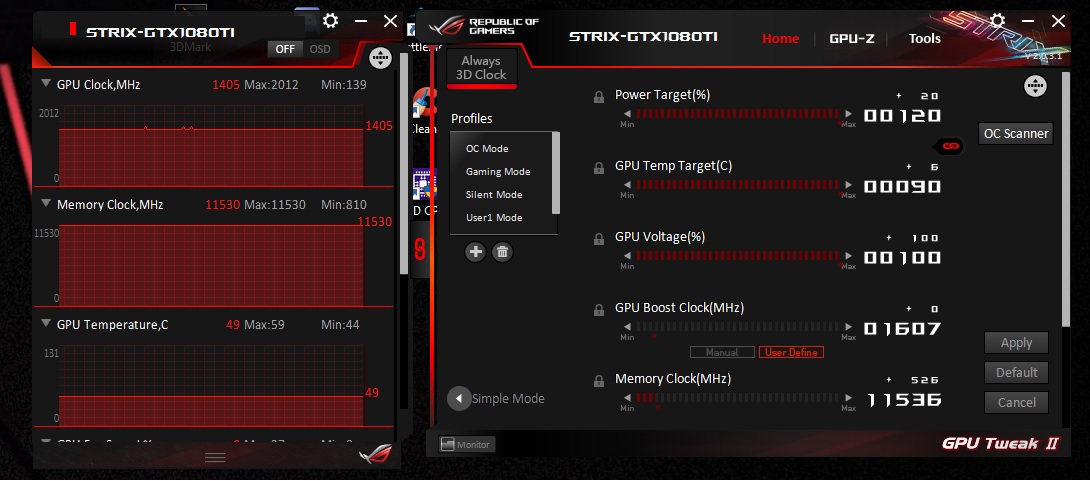This screenshot has height=481, width=1090.
Task: Unlock the GPU Voltage padlock
Action: pos(599,239)
